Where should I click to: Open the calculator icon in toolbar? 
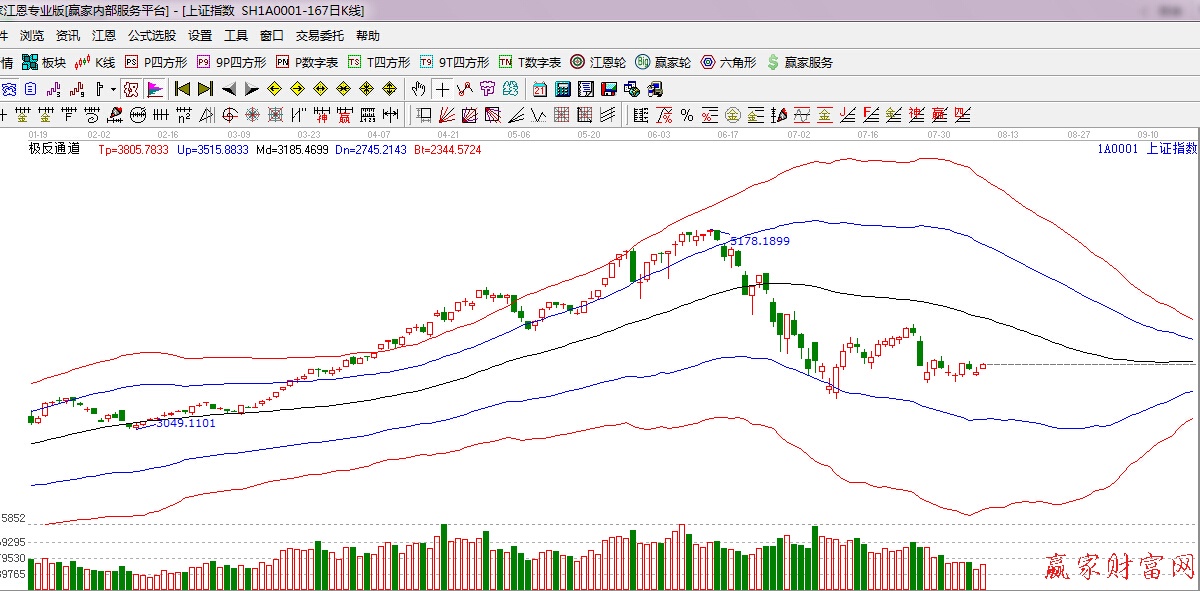[563, 89]
